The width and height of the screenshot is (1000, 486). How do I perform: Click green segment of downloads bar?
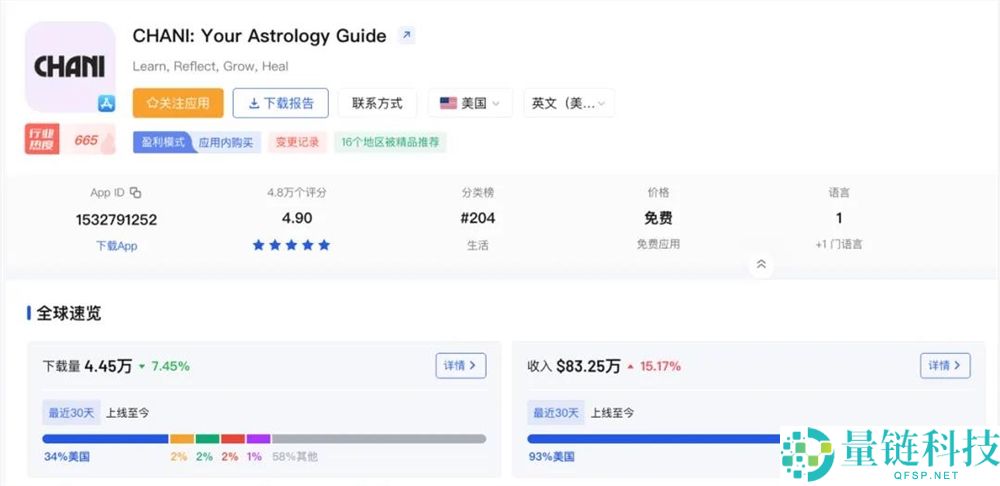click(x=207, y=439)
